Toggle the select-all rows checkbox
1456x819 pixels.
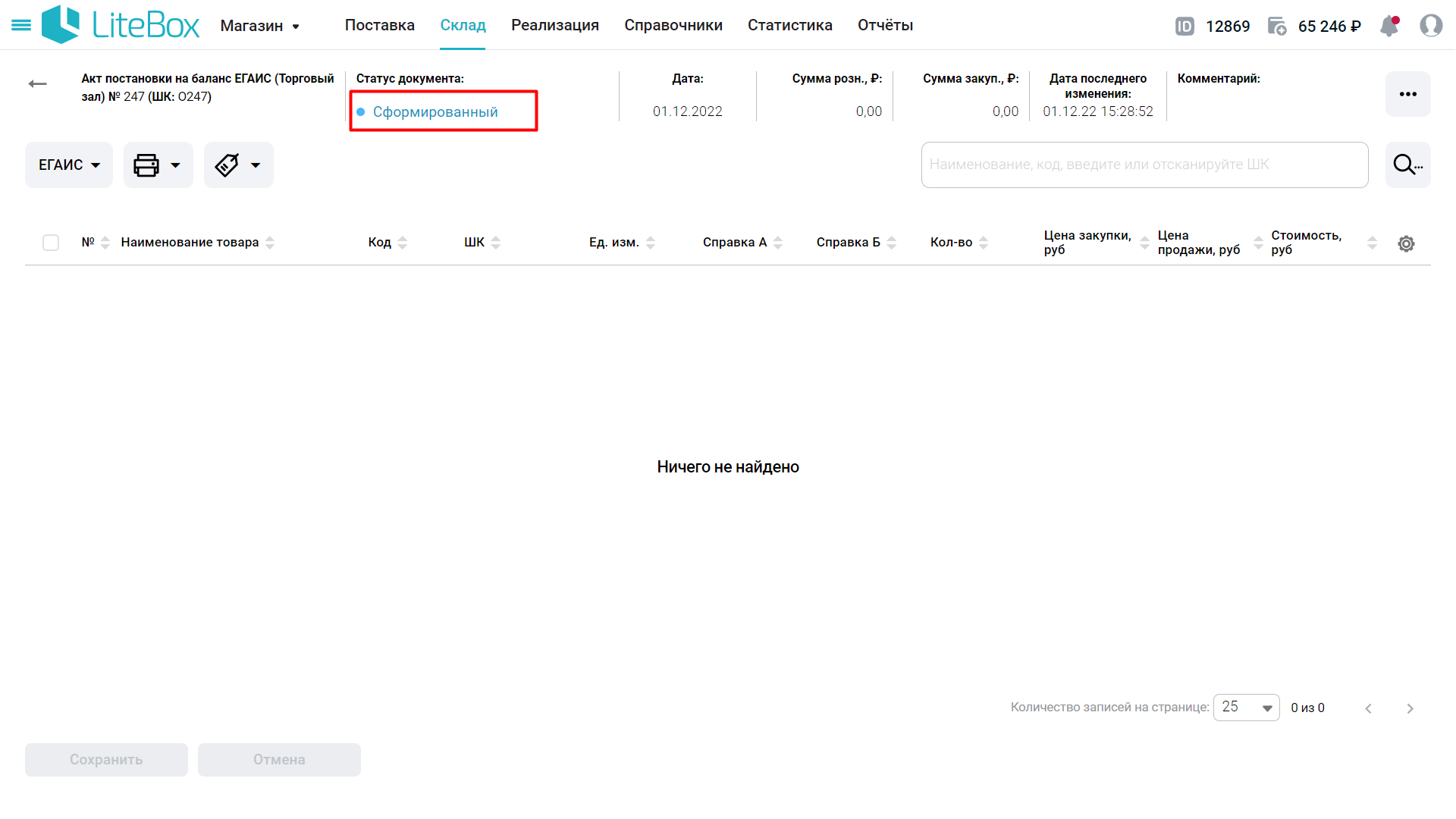tap(51, 243)
